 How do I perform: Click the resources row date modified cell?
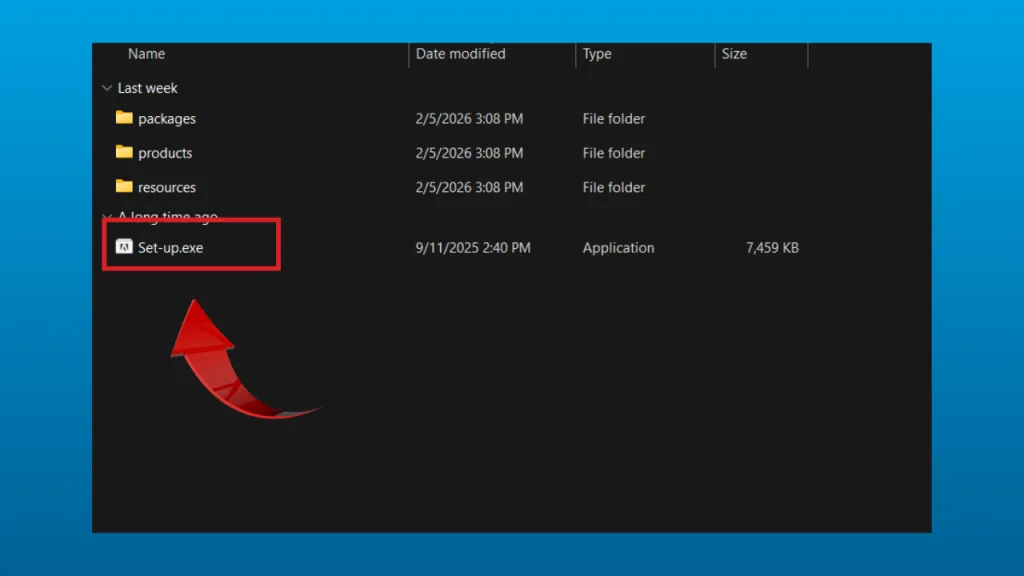(x=470, y=187)
